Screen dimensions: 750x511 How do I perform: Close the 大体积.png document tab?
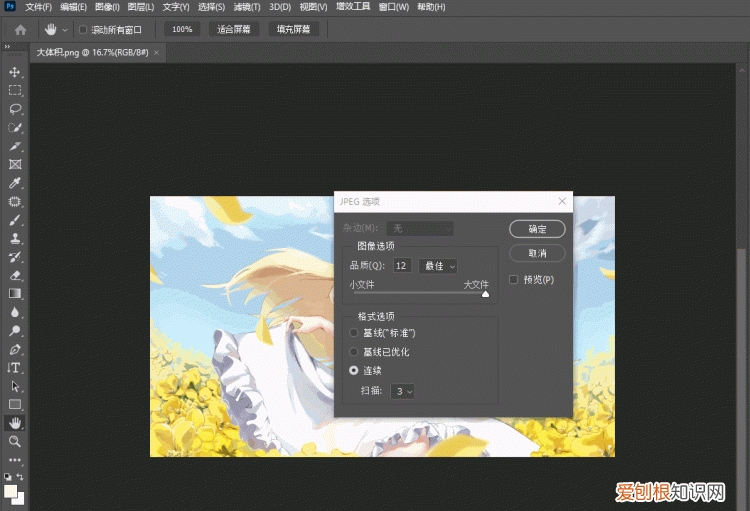[156, 53]
